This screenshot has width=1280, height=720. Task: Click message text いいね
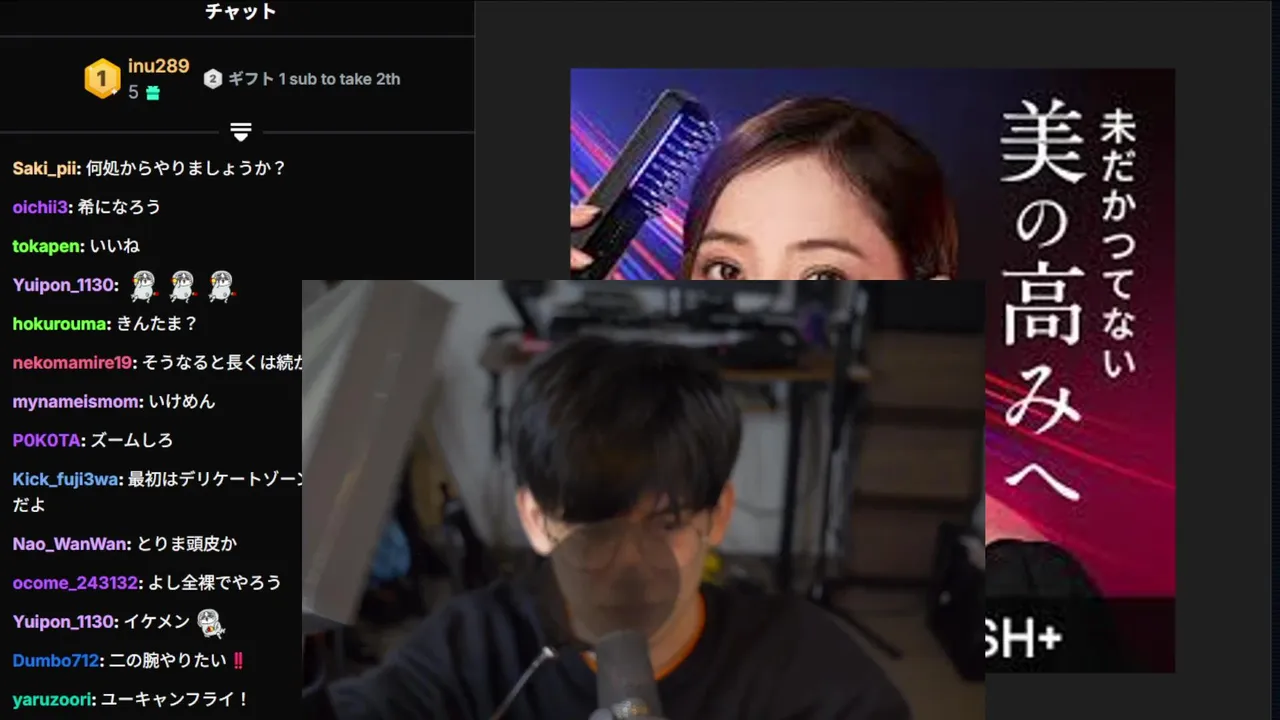[115, 246]
